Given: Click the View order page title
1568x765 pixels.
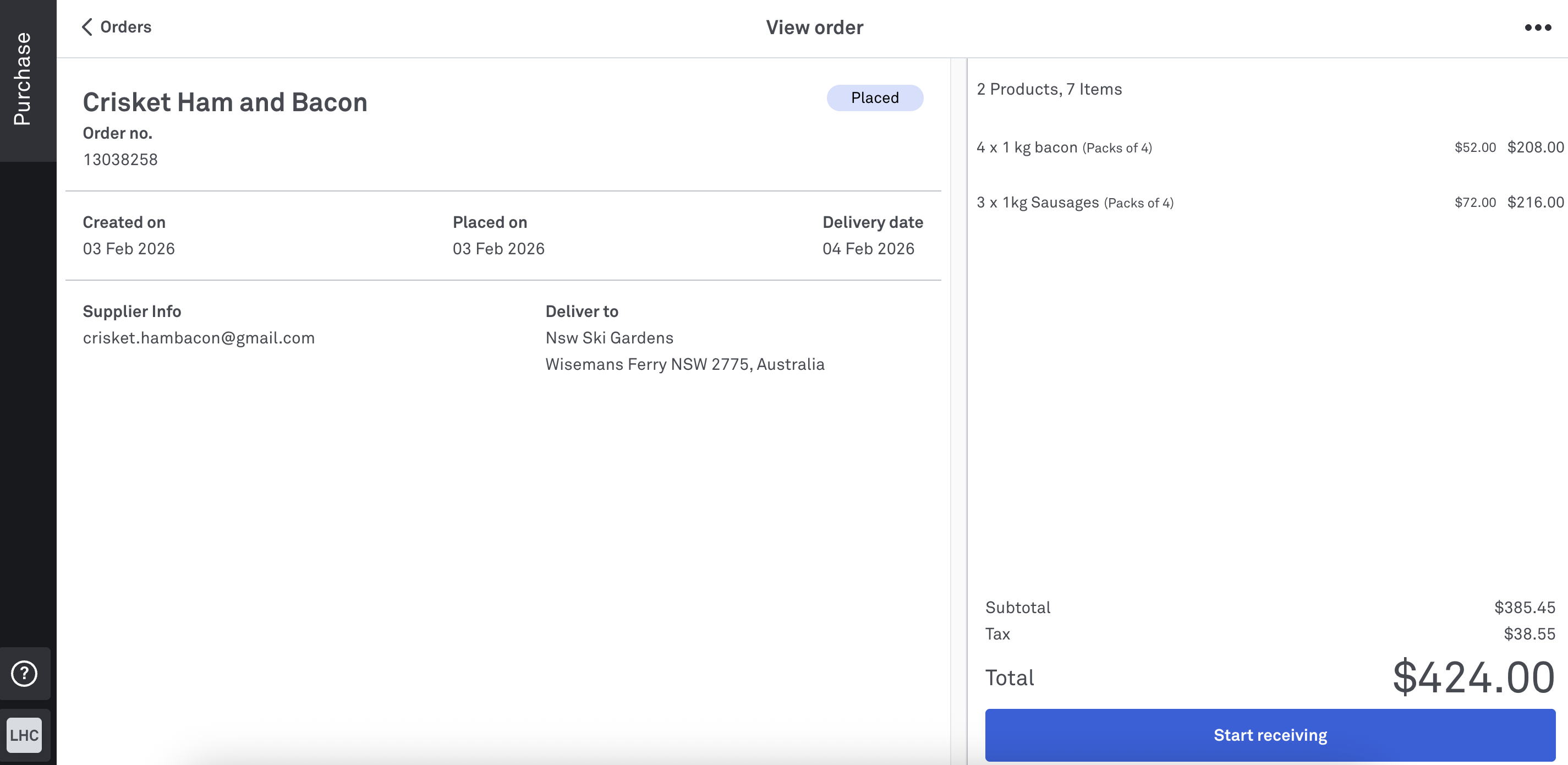Looking at the screenshot, I should pos(814,28).
